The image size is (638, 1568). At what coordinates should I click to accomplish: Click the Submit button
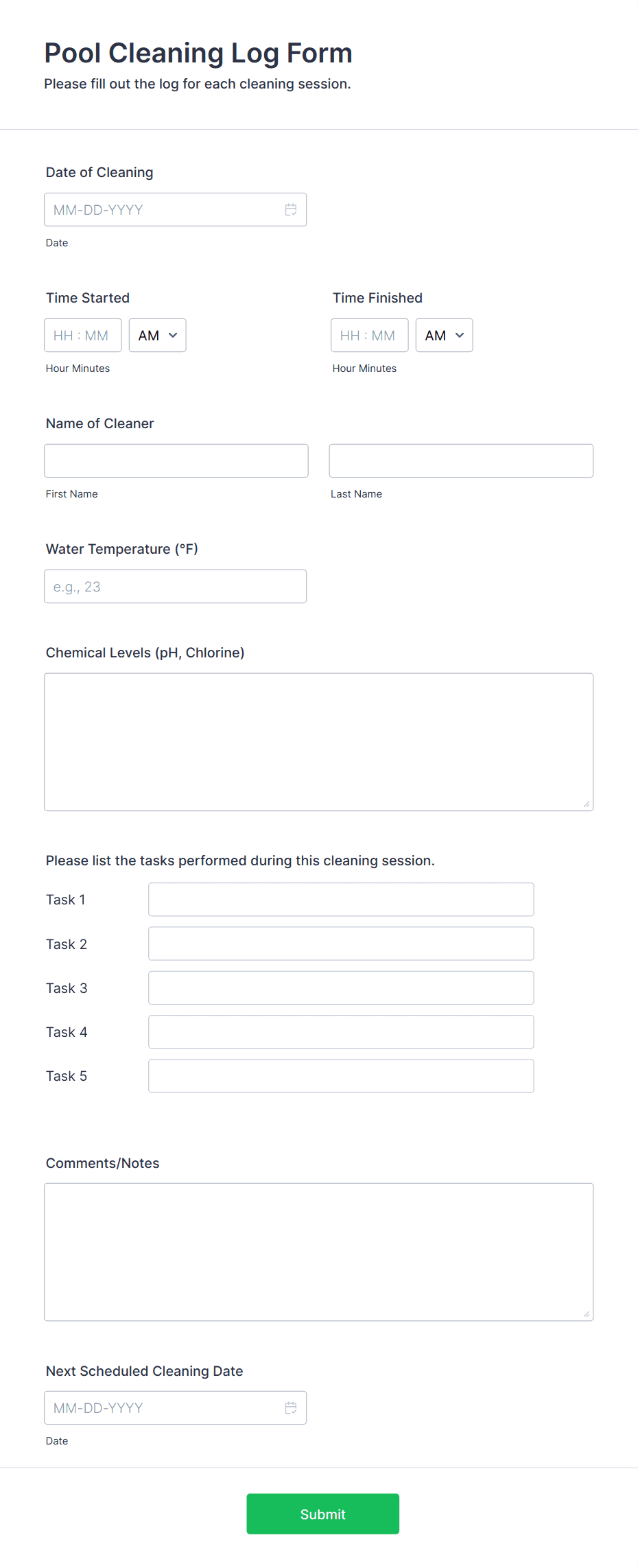[322, 1514]
